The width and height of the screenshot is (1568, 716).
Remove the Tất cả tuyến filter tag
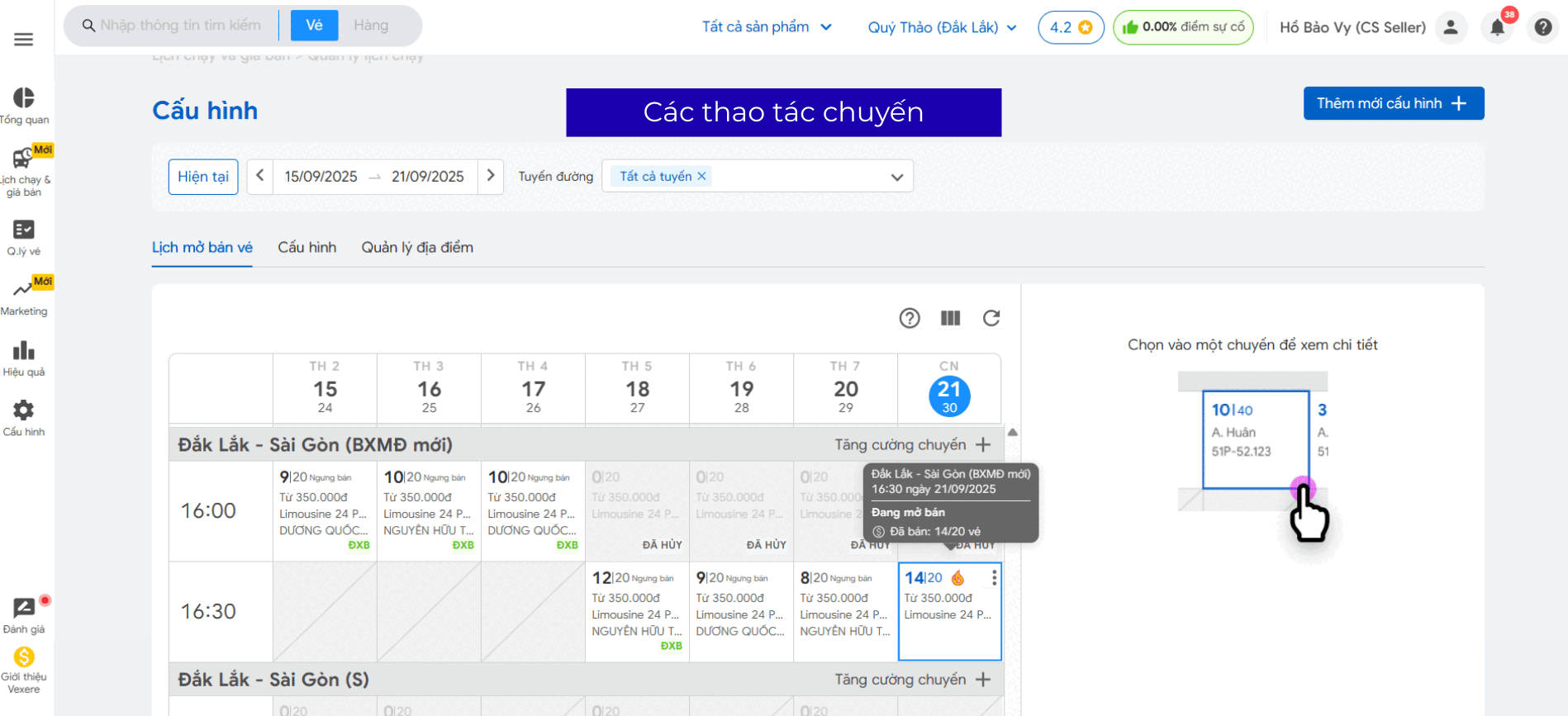tap(701, 176)
